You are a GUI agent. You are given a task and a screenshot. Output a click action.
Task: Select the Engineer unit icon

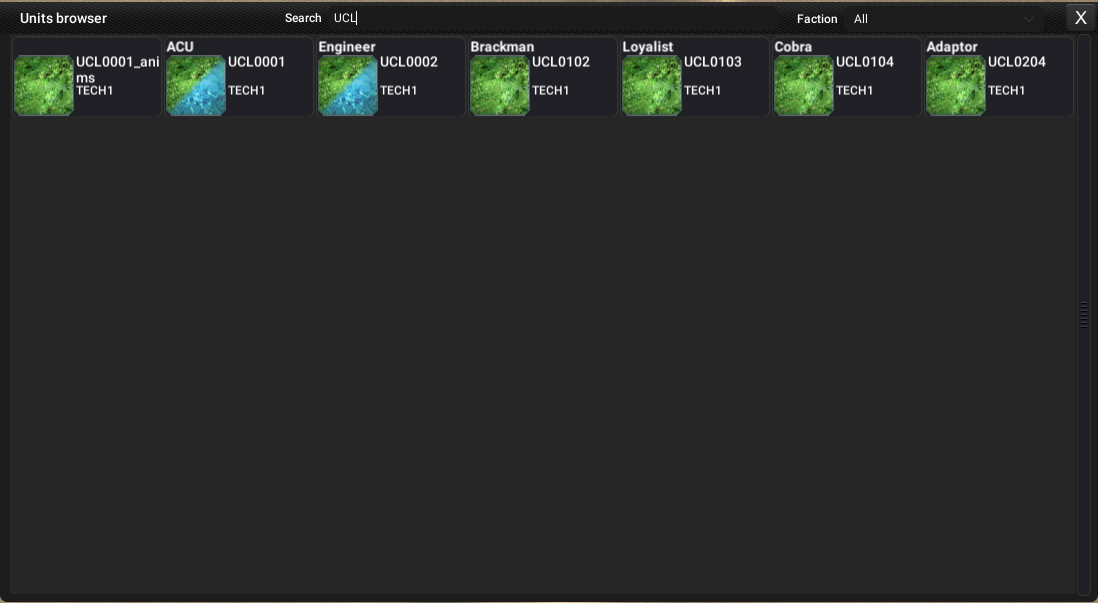[348, 85]
